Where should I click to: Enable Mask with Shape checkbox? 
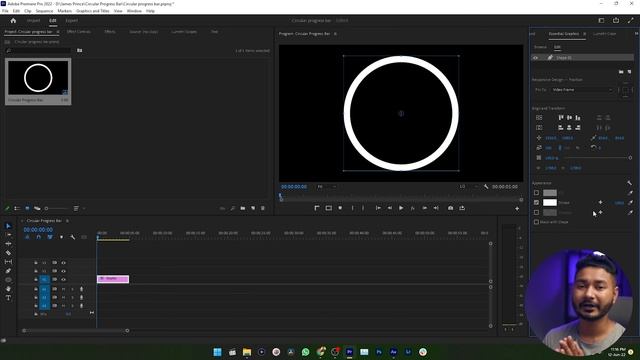click(x=536, y=222)
